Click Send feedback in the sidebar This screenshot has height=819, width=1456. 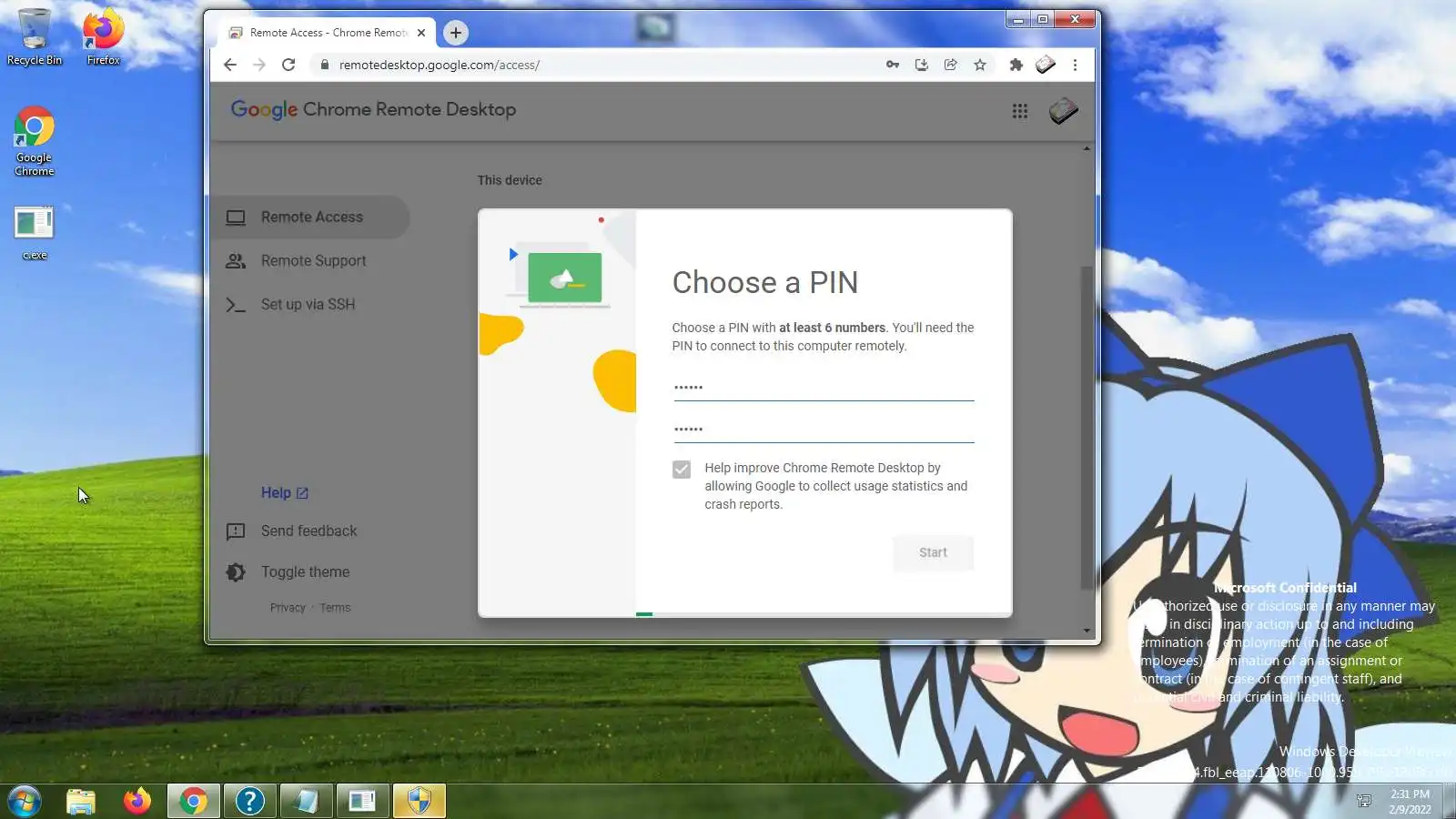coord(291,531)
